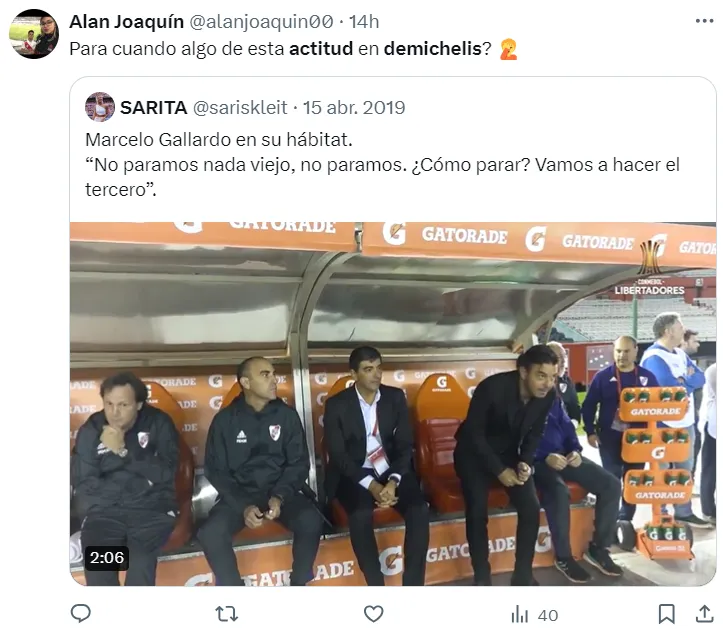
Task: Click the reply speech bubble icon
Action: pos(81,614)
